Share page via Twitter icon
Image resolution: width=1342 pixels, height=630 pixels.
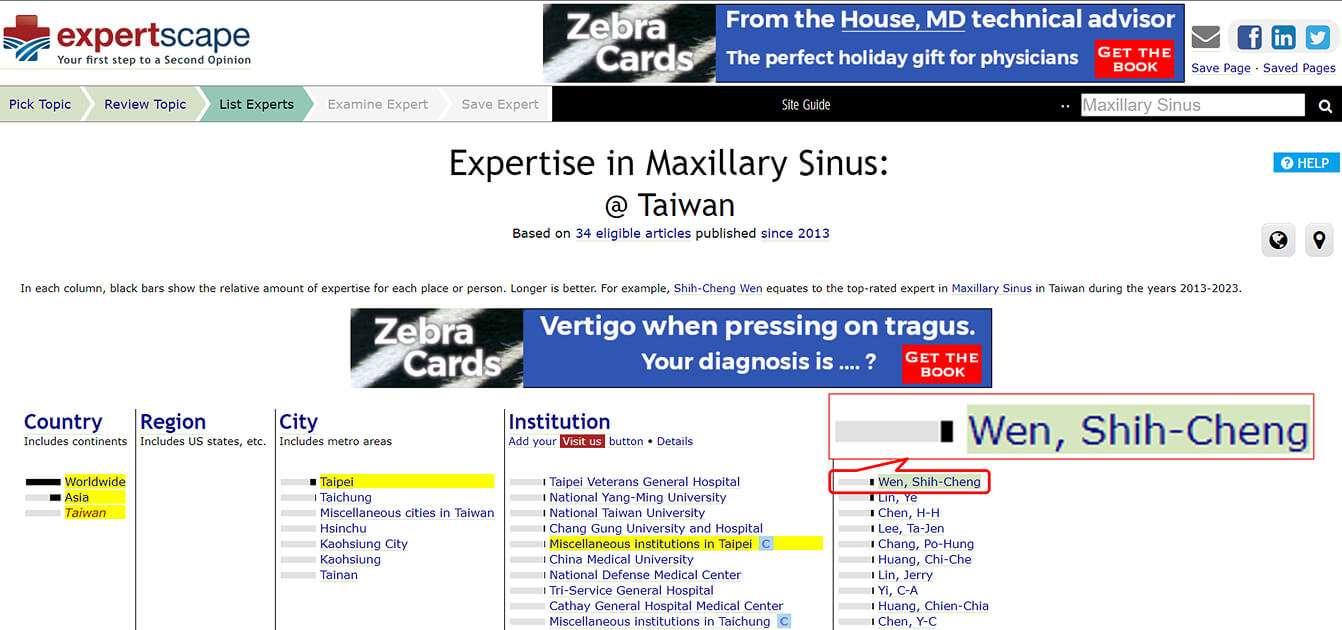tap(1317, 38)
